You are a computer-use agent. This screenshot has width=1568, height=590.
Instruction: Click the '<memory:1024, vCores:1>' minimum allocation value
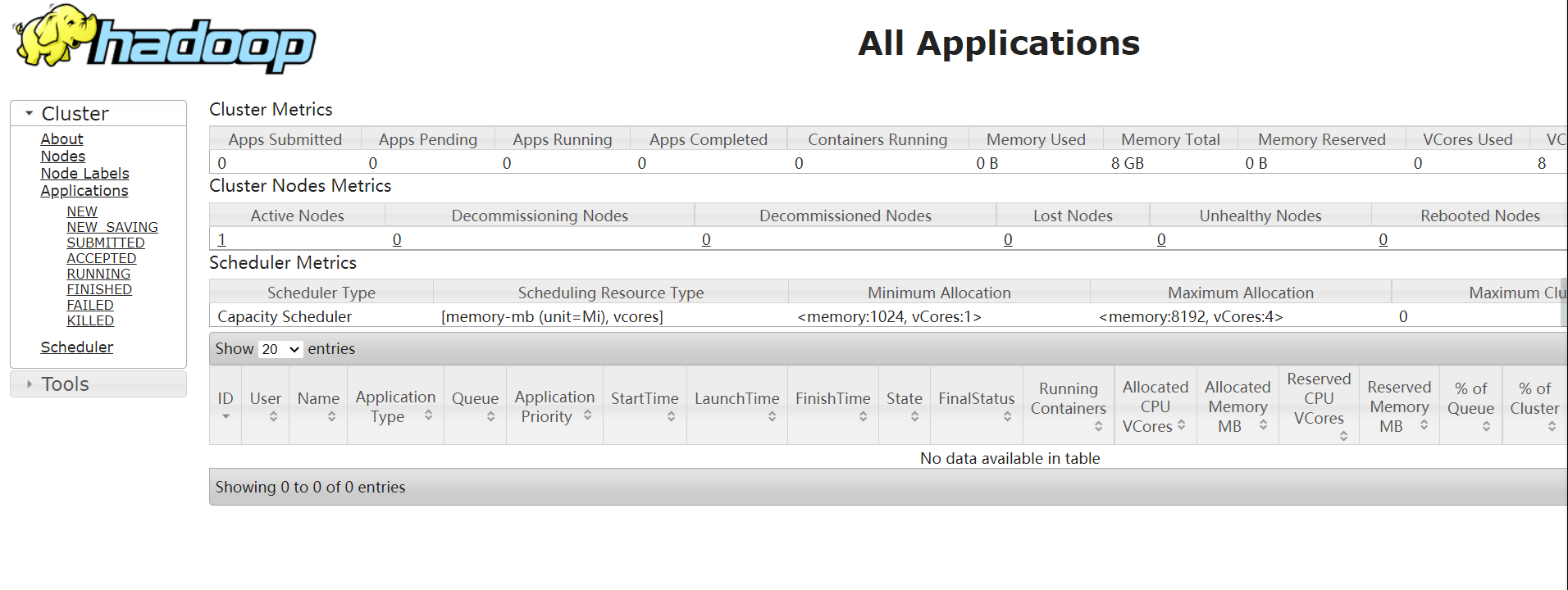tap(889, 316)
